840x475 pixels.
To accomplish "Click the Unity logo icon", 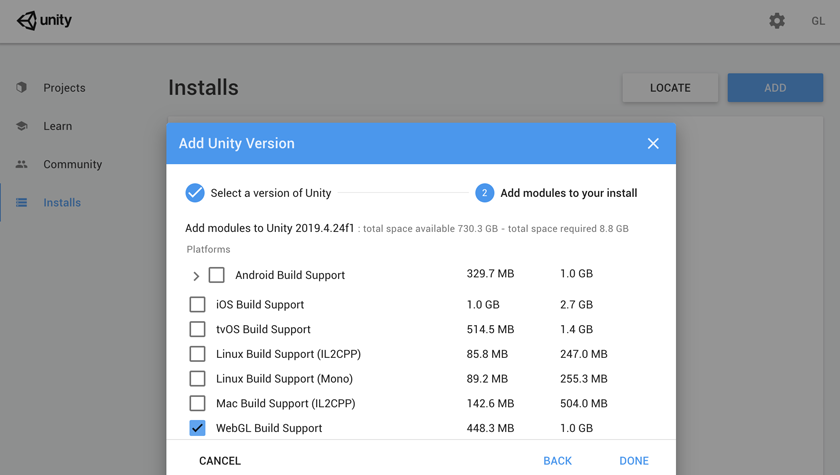I will tap(27, 21).
